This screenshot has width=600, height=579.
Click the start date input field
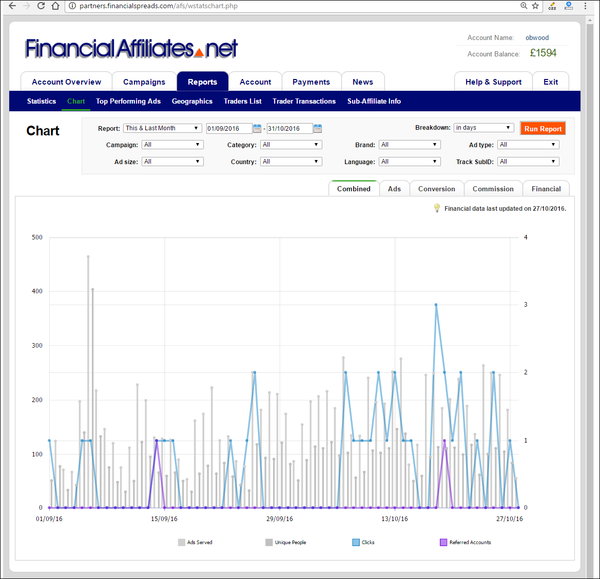click(228, 128)
